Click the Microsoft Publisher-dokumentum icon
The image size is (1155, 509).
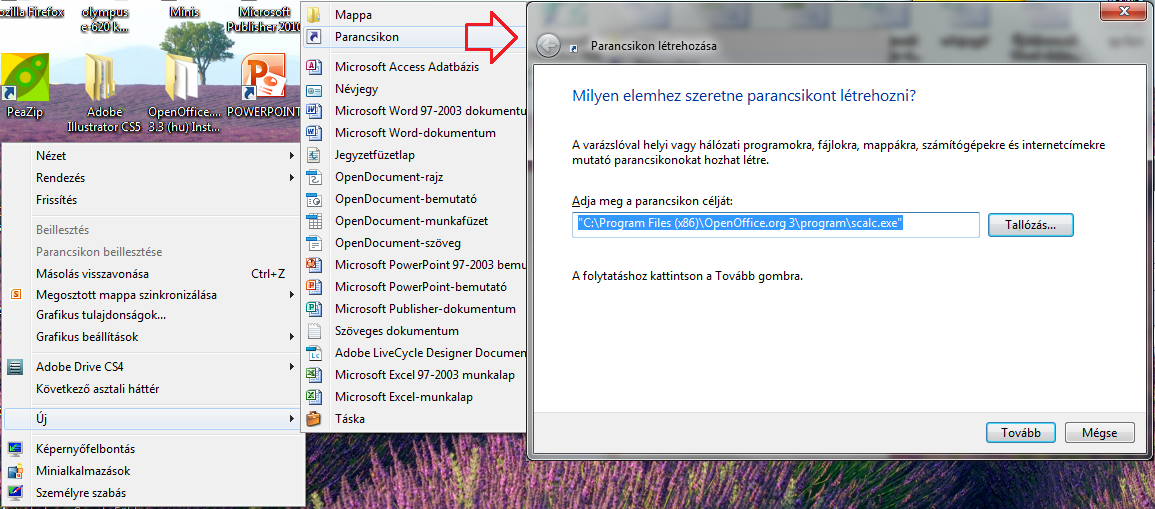pos(315,309)
